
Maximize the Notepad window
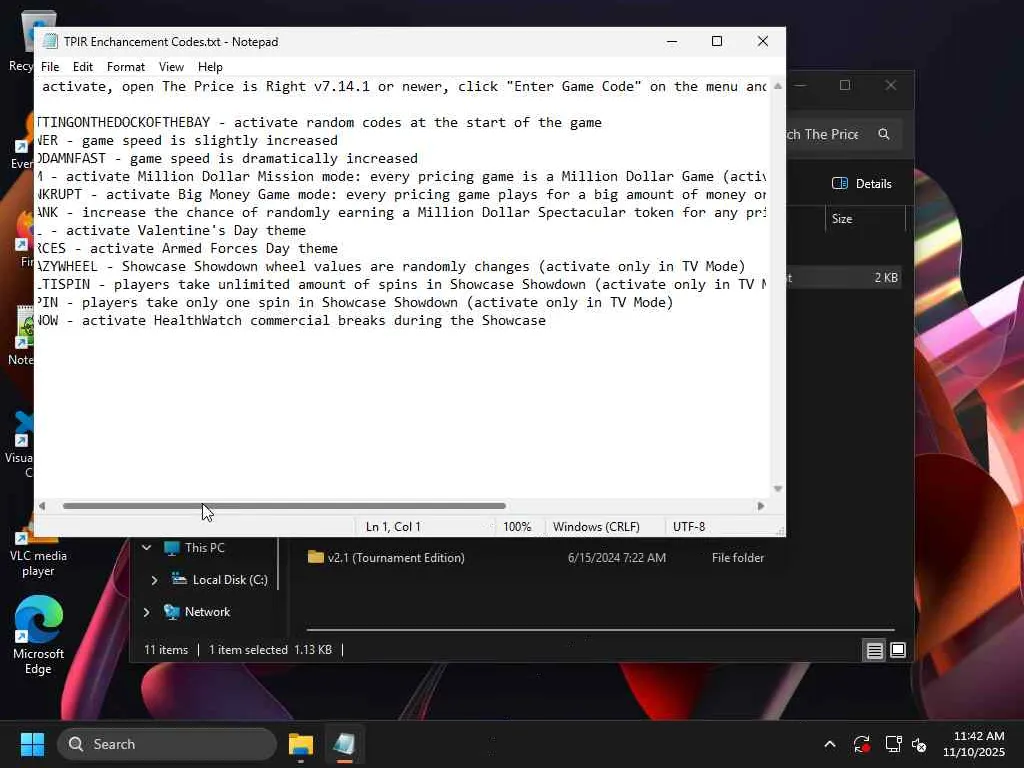point(716,41)
